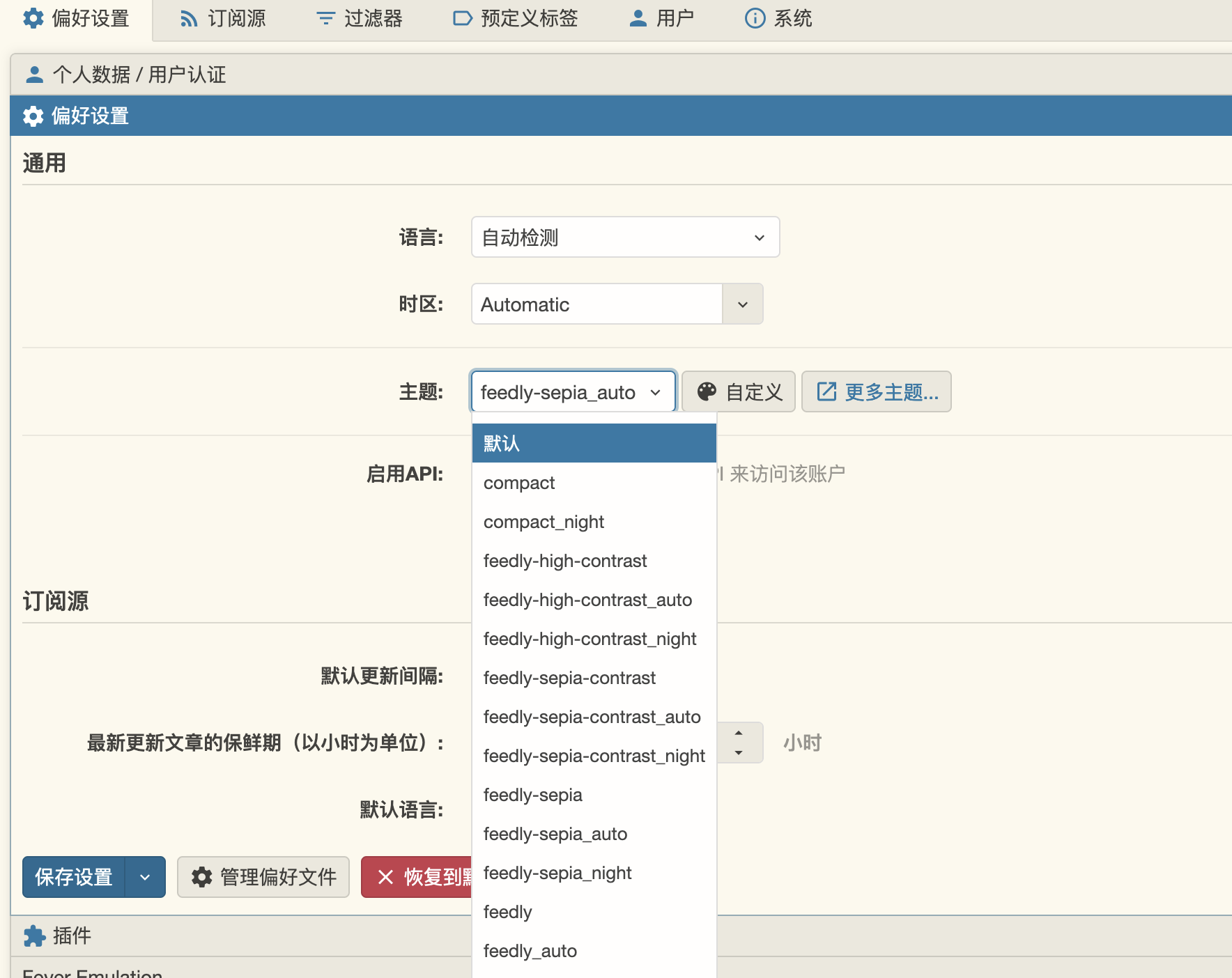
Task: Select feedly-sepia-contrast_auto theme
Action: pyautogui.click(x=594, y=717)
